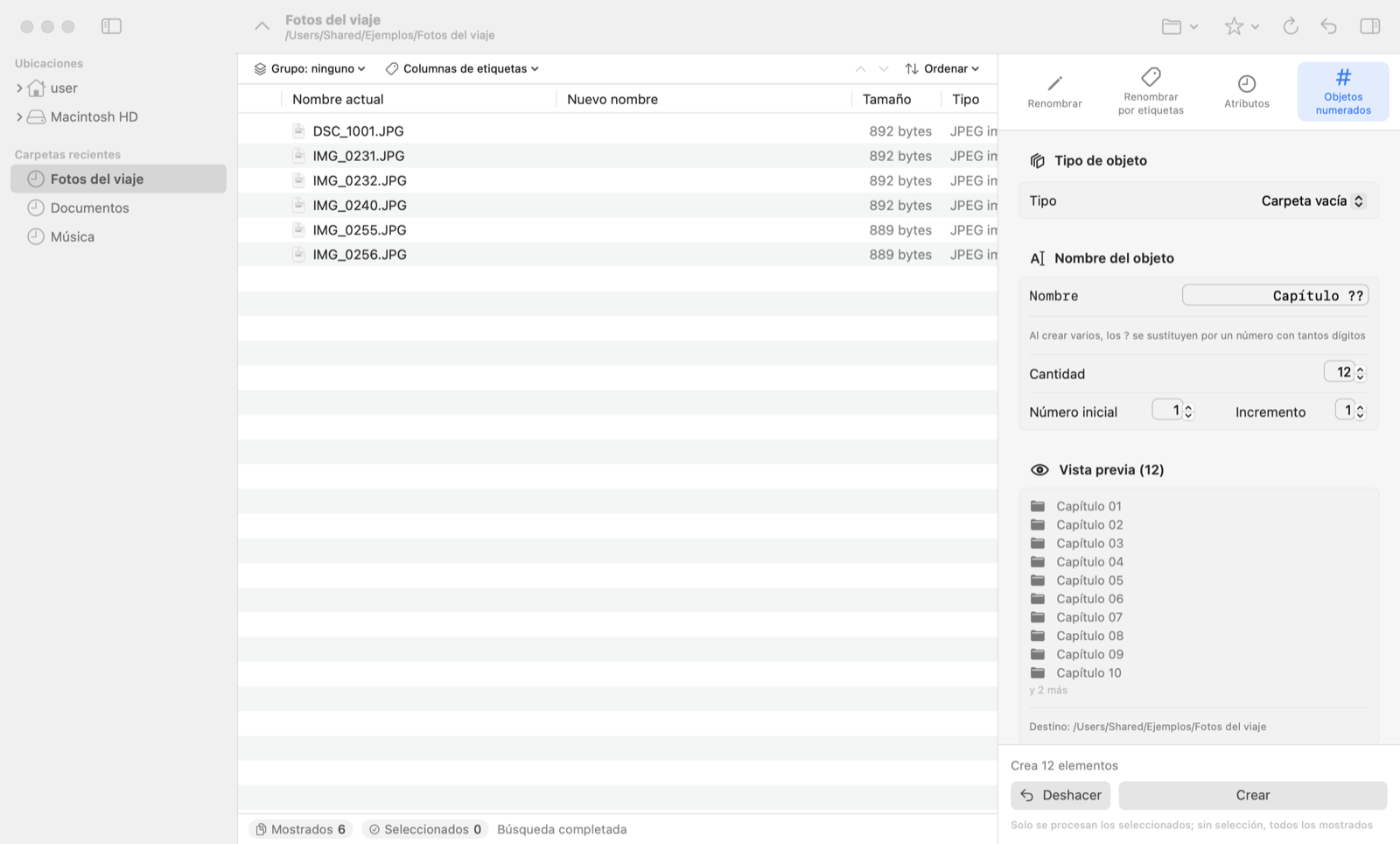This screenshot has height=844, width=1400.
Task: Open the Grupo: ninguno dropdown
Action: [310, 68]
